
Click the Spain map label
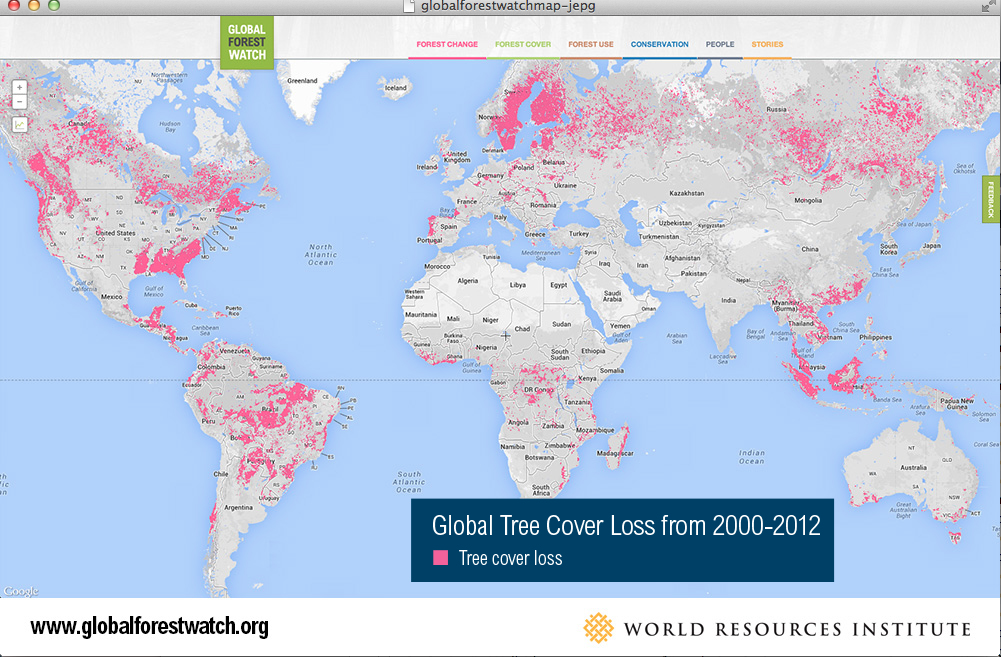(x=448, y=226)
